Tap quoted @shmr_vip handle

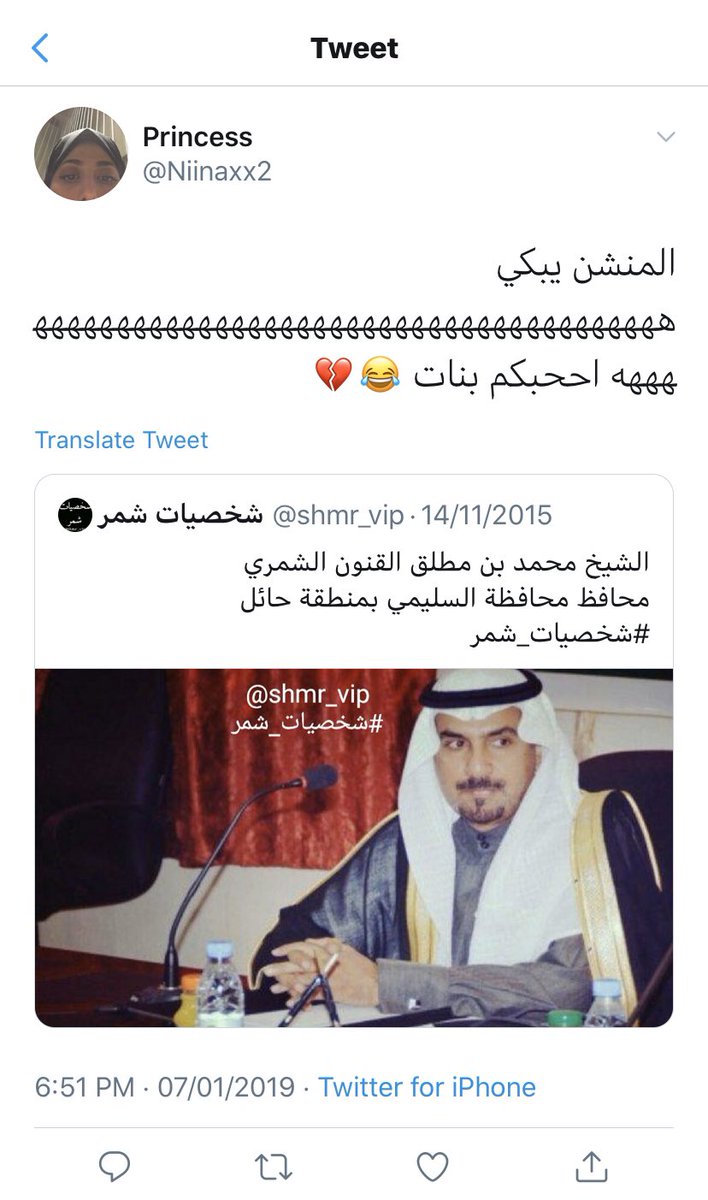(338, 516)
